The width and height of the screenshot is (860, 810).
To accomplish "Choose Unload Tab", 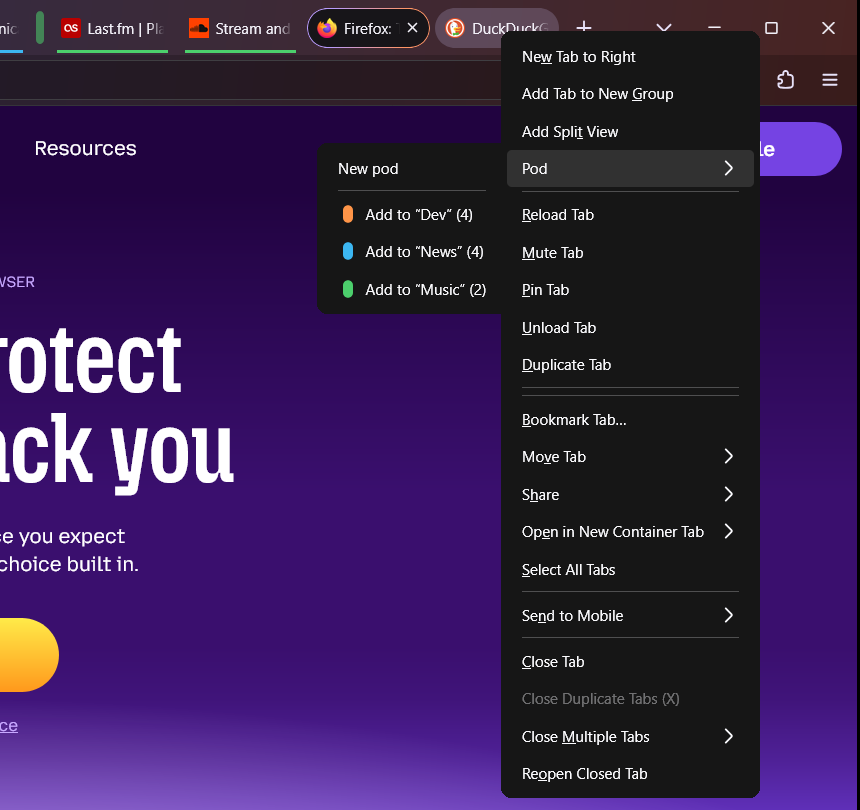I will pyautogui.click(x=630, y=327).
